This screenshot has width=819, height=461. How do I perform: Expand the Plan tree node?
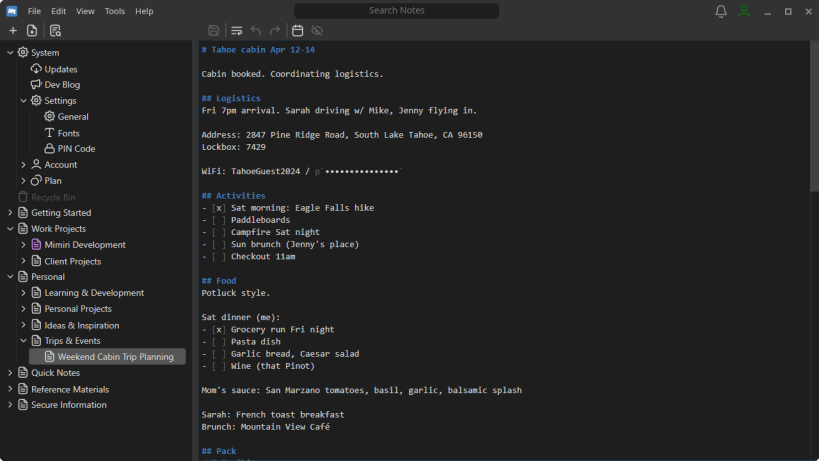click(24, 180)
